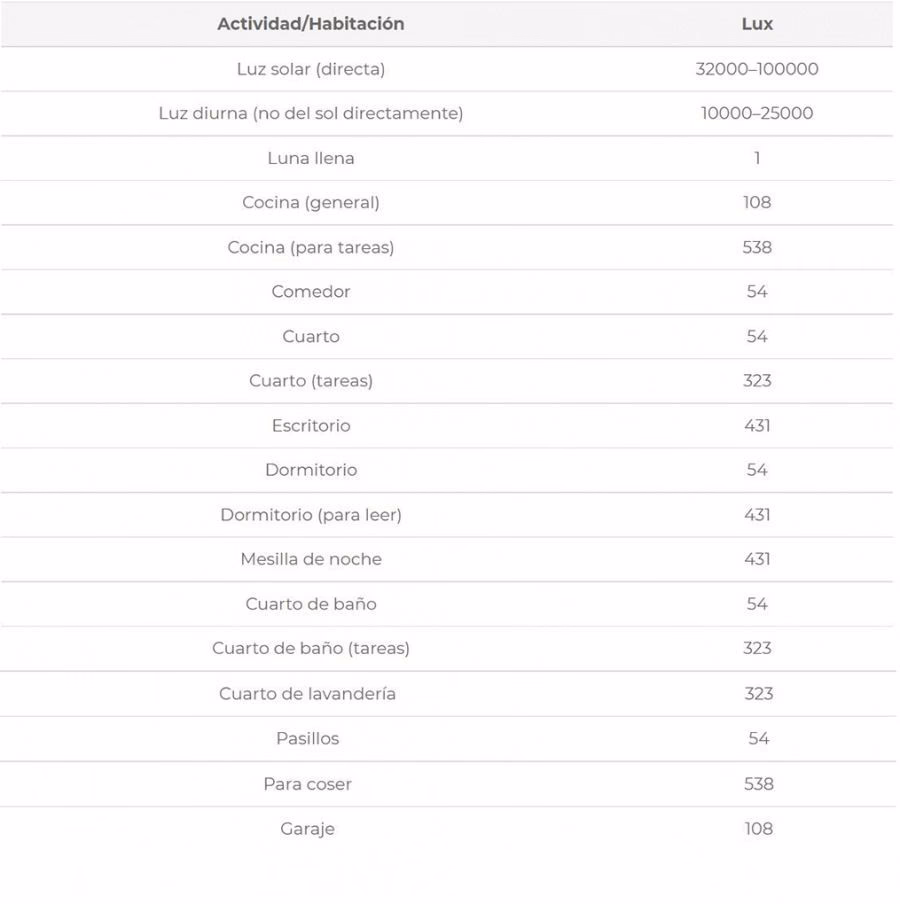The image size is (900, 904).
Task: Select the Pasillos row label
Action: 308,738
